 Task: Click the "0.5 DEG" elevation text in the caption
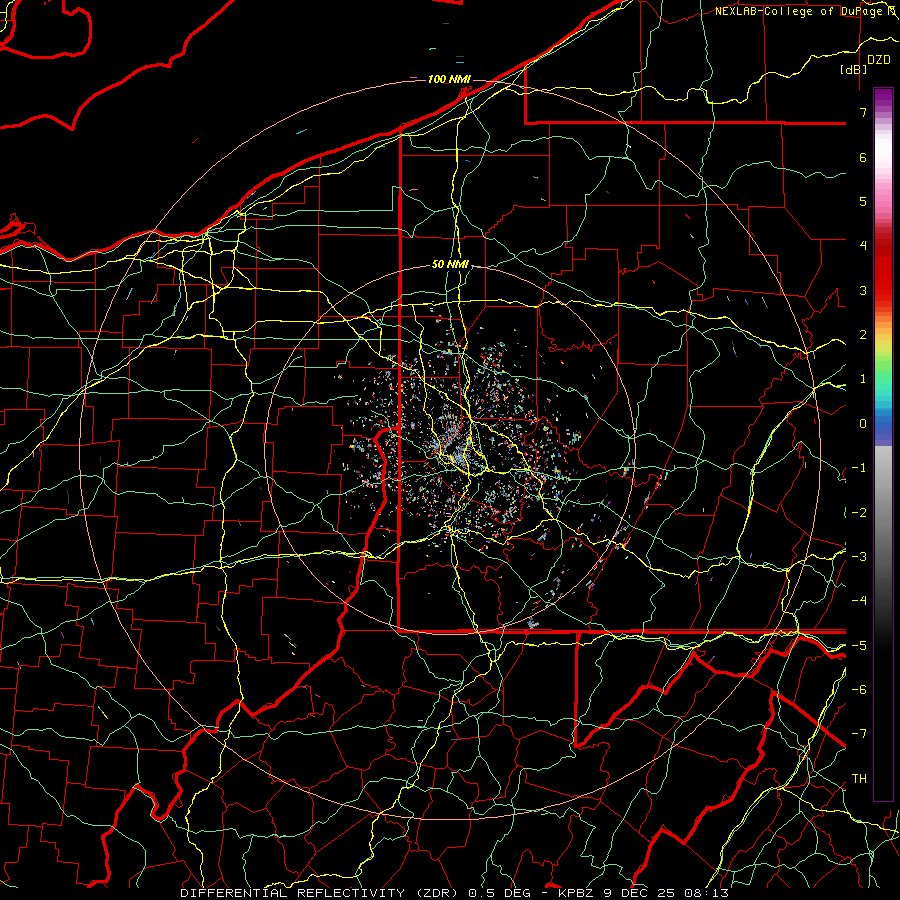(x=501, y=893)
